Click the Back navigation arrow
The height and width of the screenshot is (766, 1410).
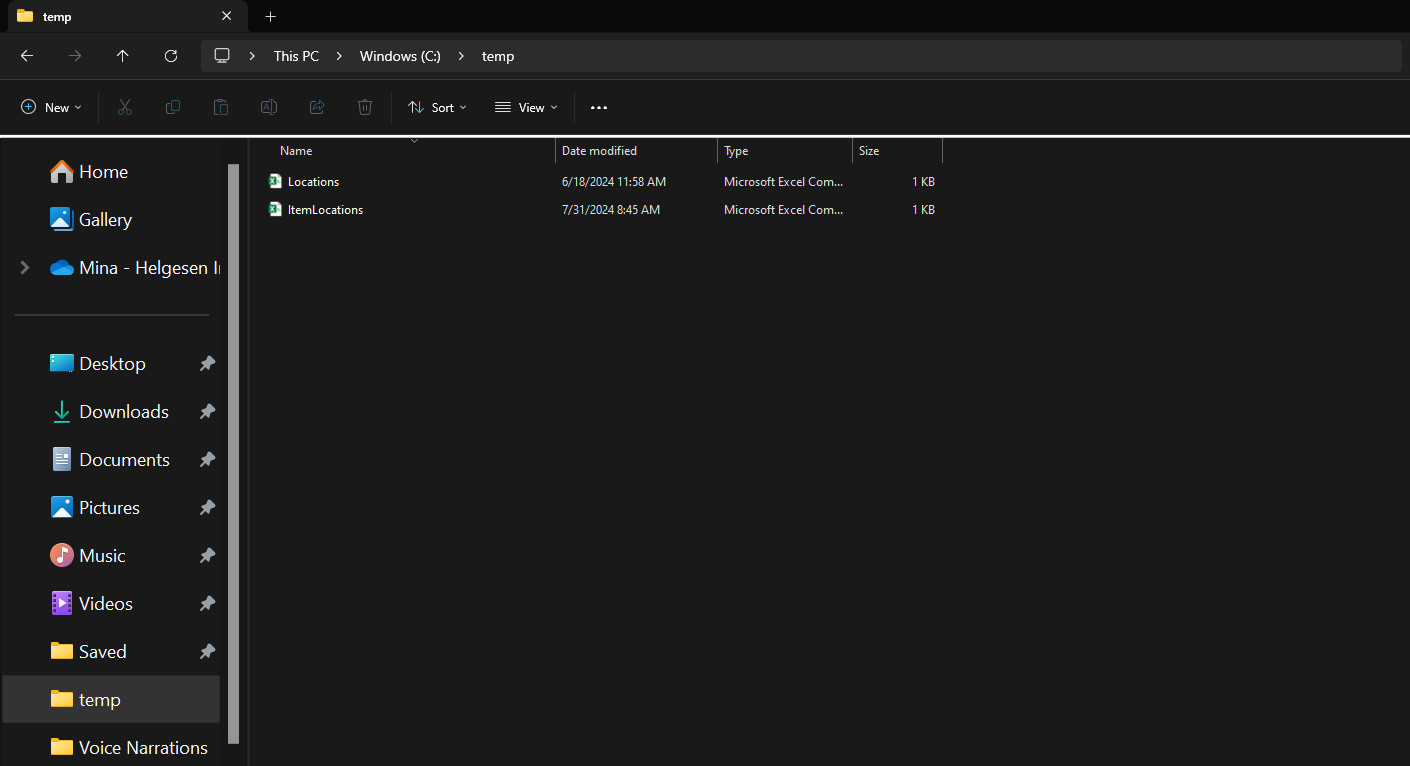pyautogui.click(x=27, y=56)
